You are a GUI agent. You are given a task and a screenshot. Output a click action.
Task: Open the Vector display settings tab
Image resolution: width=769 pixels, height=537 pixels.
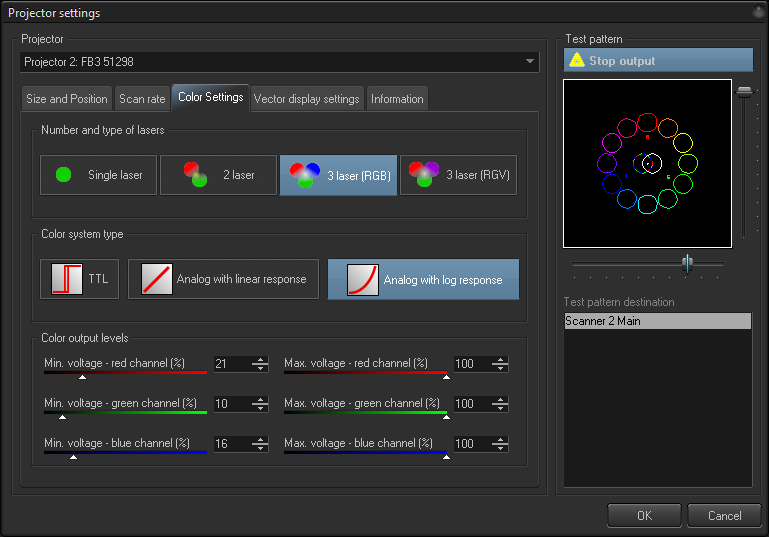tap(306, 99)
